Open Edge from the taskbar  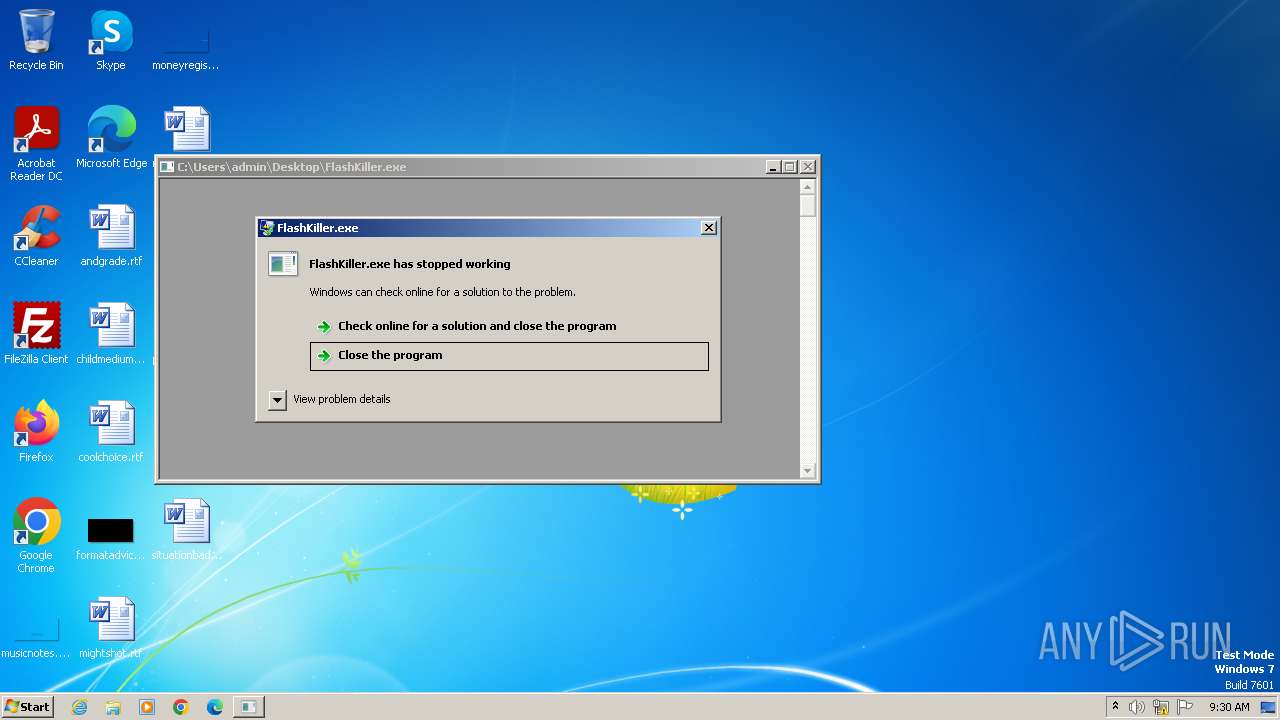pos(214,707)
